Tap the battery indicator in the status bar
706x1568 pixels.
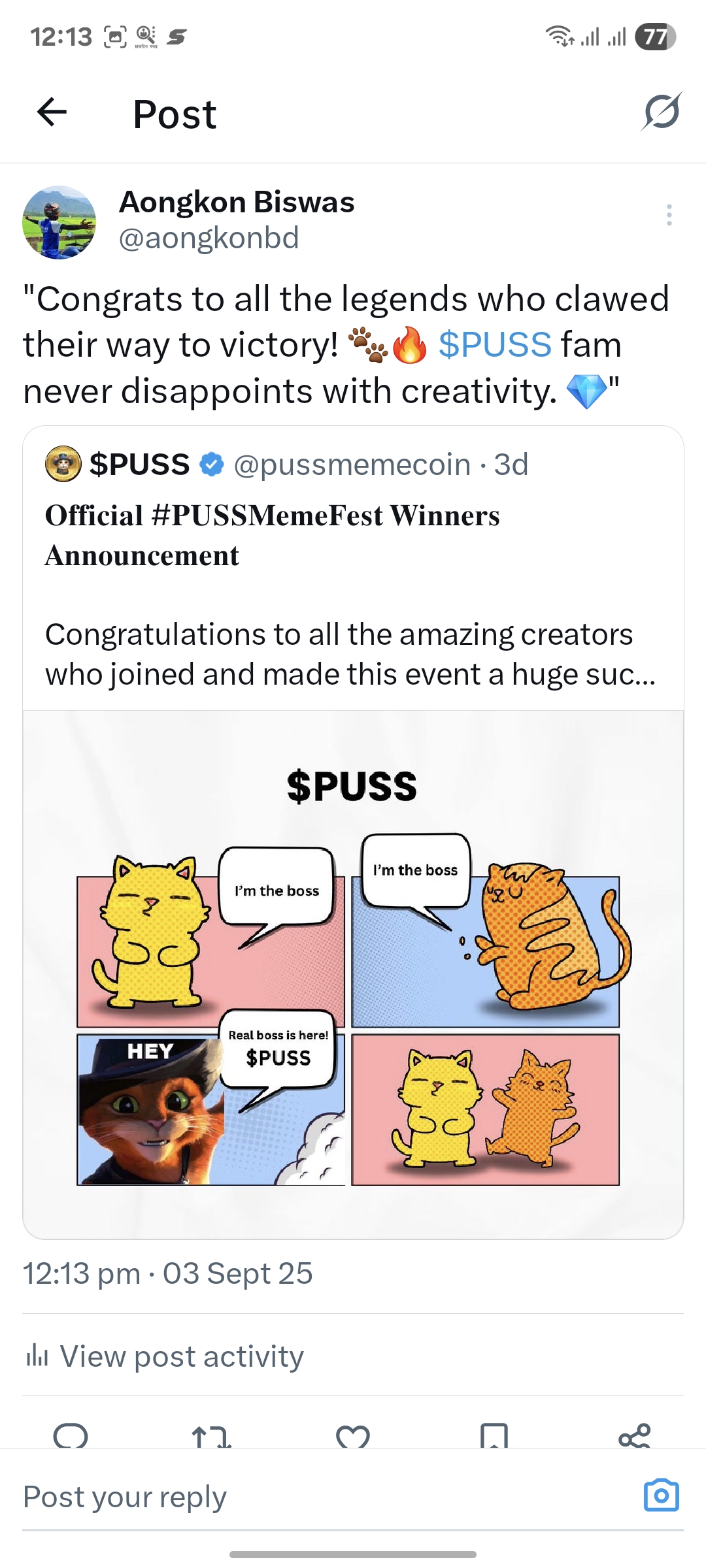tap(655, 37)
